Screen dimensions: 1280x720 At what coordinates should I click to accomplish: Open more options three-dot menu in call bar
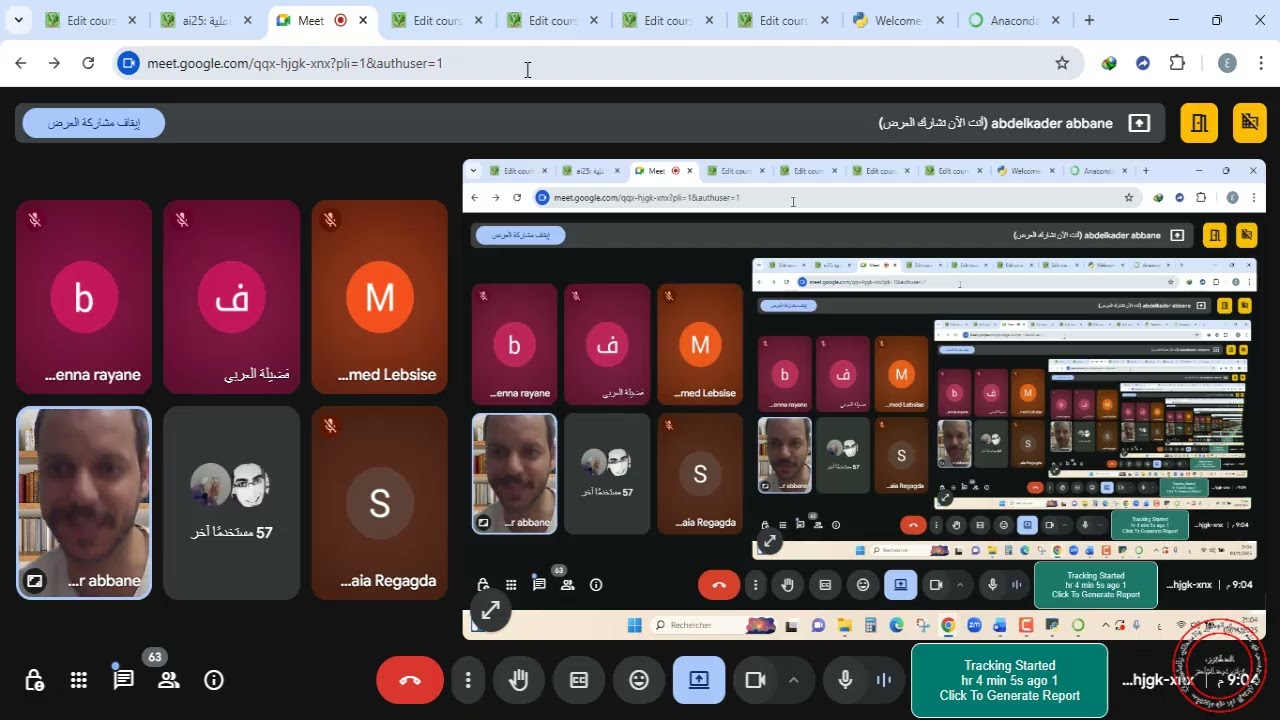467,680
